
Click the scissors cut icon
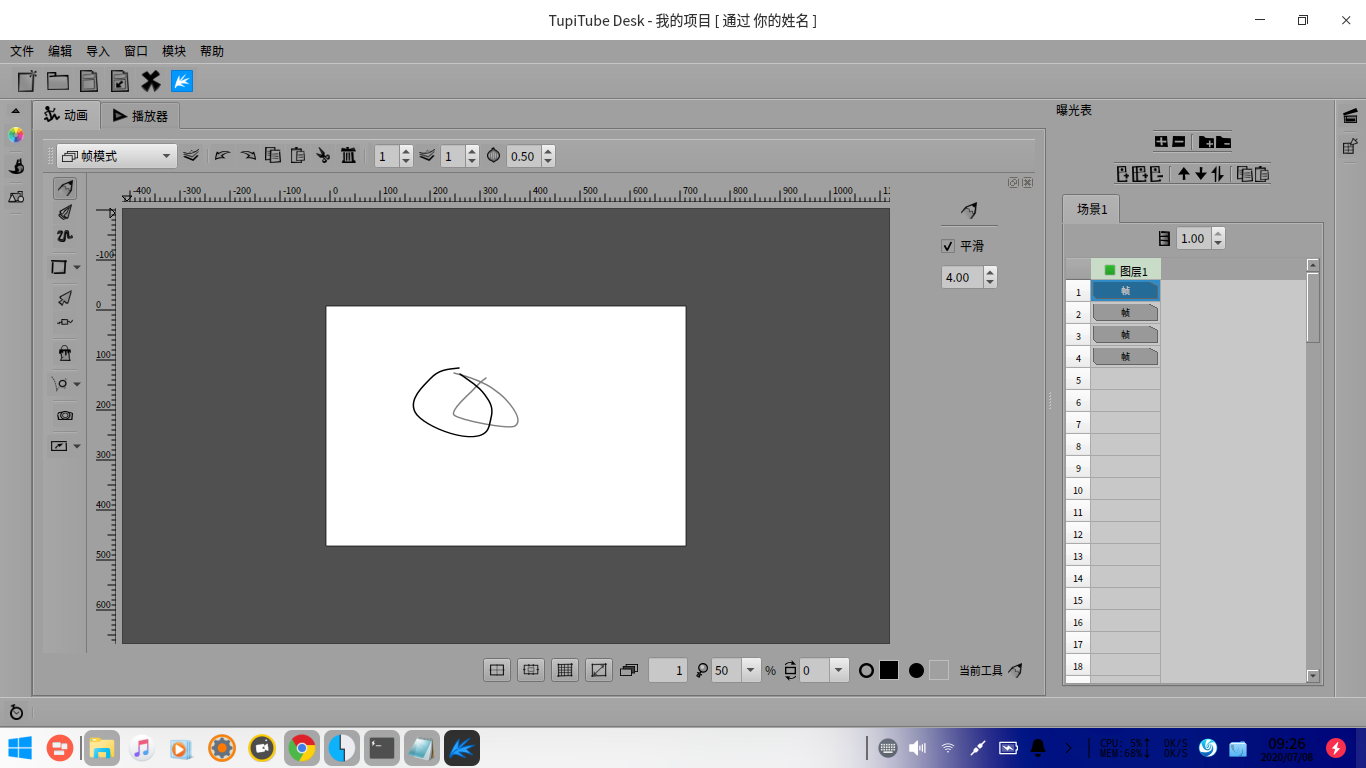coord(323,155)
